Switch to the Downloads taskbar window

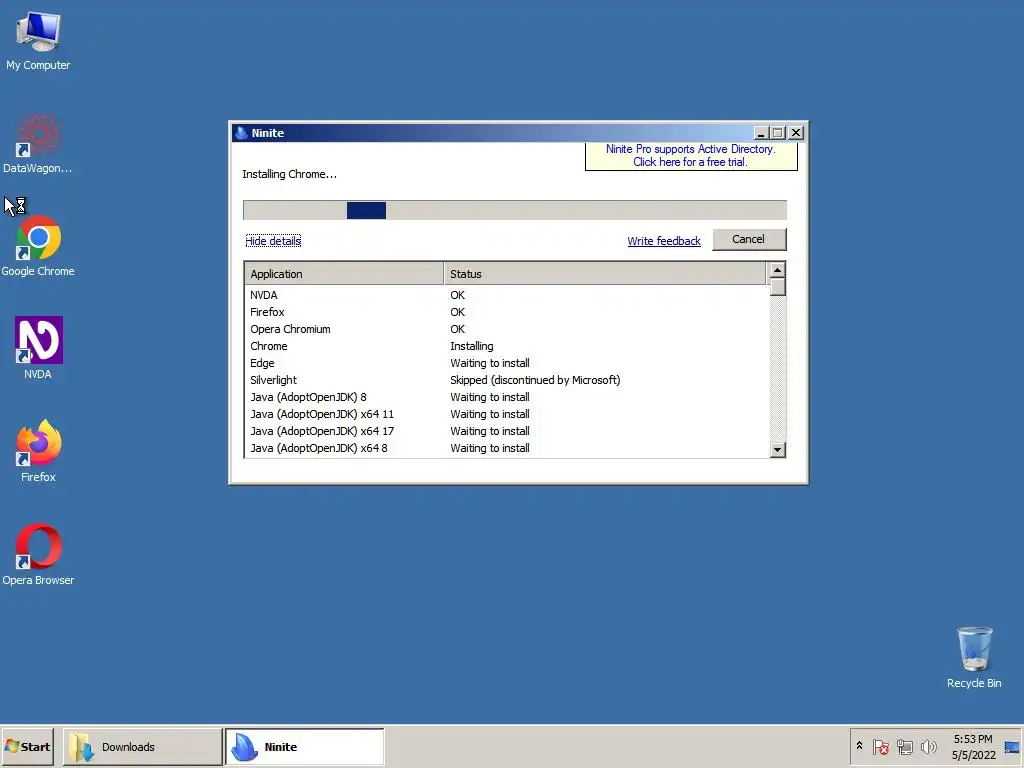point(142,746)
